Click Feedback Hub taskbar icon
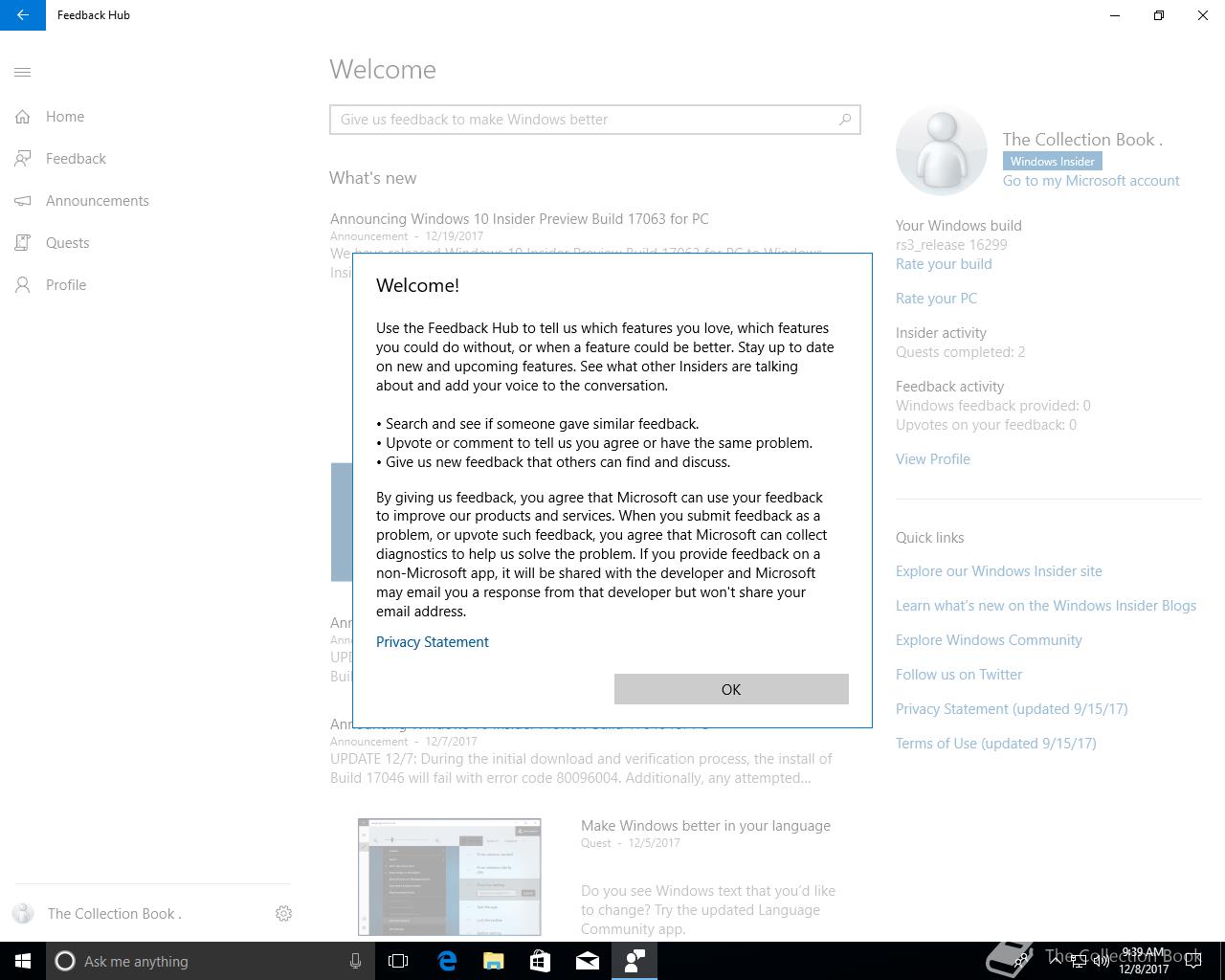1225x980 pixels. pos(635,961)
